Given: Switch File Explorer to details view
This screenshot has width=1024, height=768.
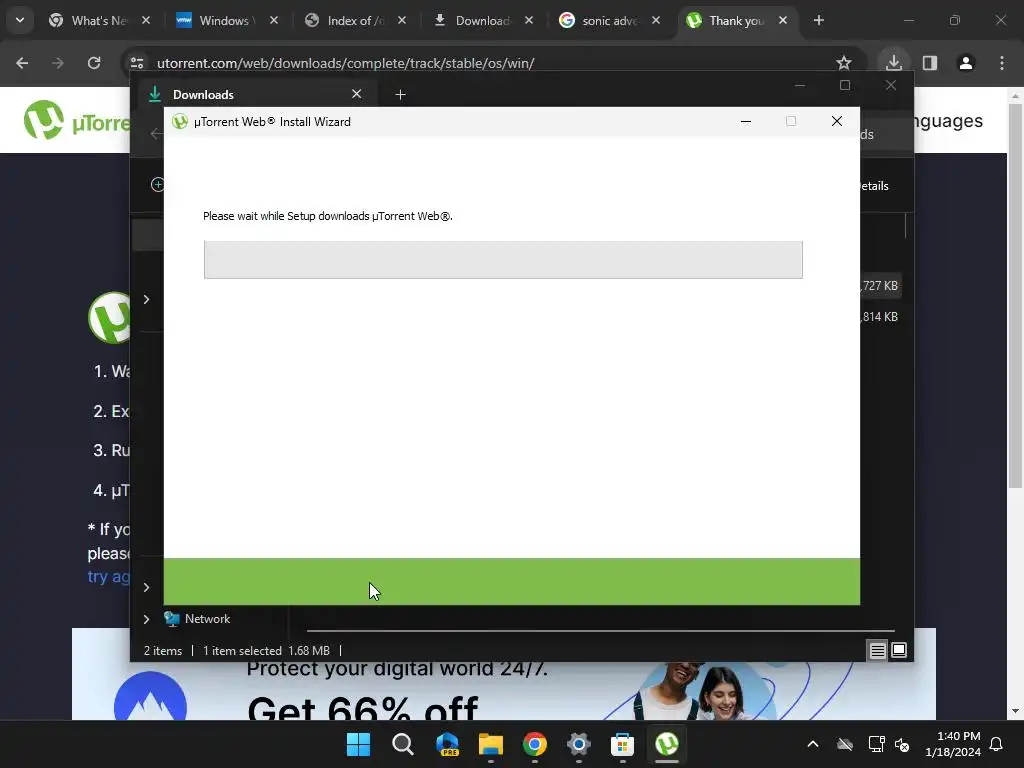Looking at the screenshot, I should 877,650.
